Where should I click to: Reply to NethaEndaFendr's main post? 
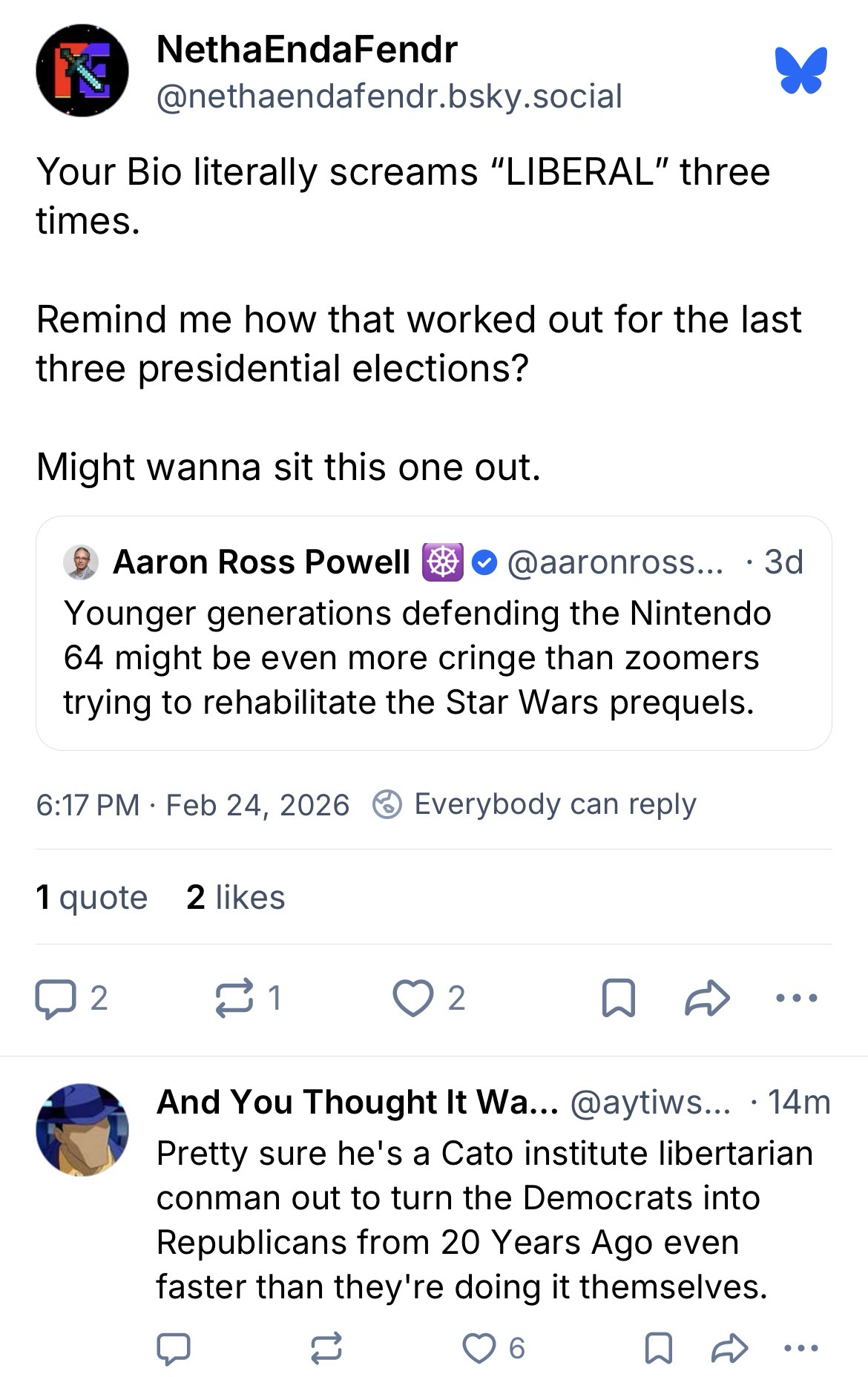tap(56, 999)
